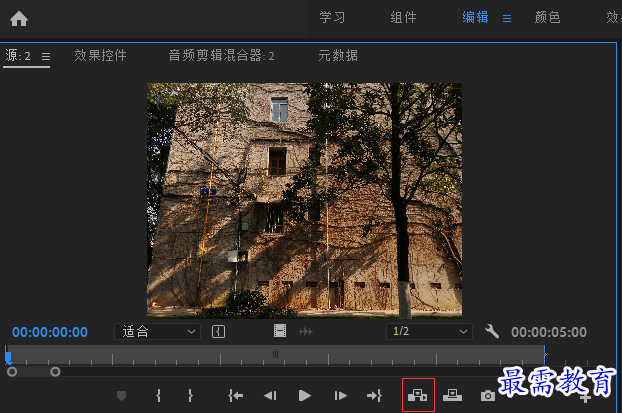622x413 pixels.
Task: Add a marker with the marker icon
Action: tap(121, 396)
